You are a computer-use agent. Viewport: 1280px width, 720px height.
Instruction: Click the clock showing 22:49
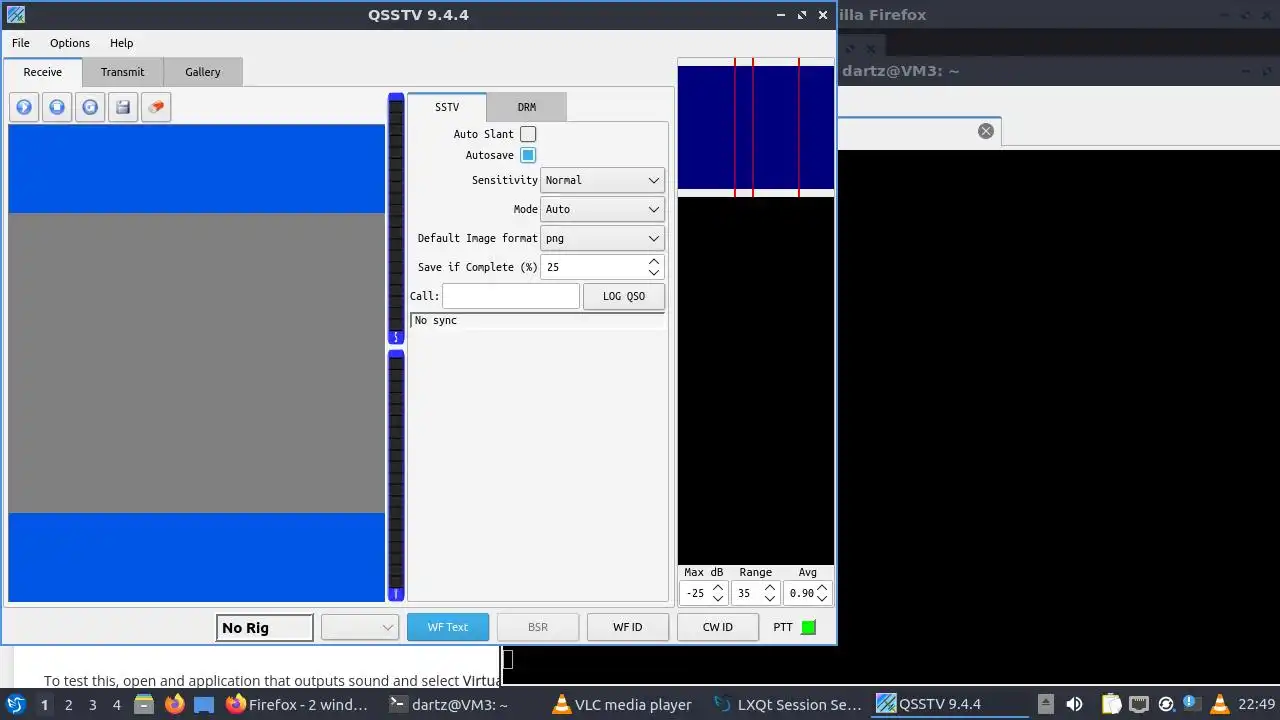point(1256,704)
